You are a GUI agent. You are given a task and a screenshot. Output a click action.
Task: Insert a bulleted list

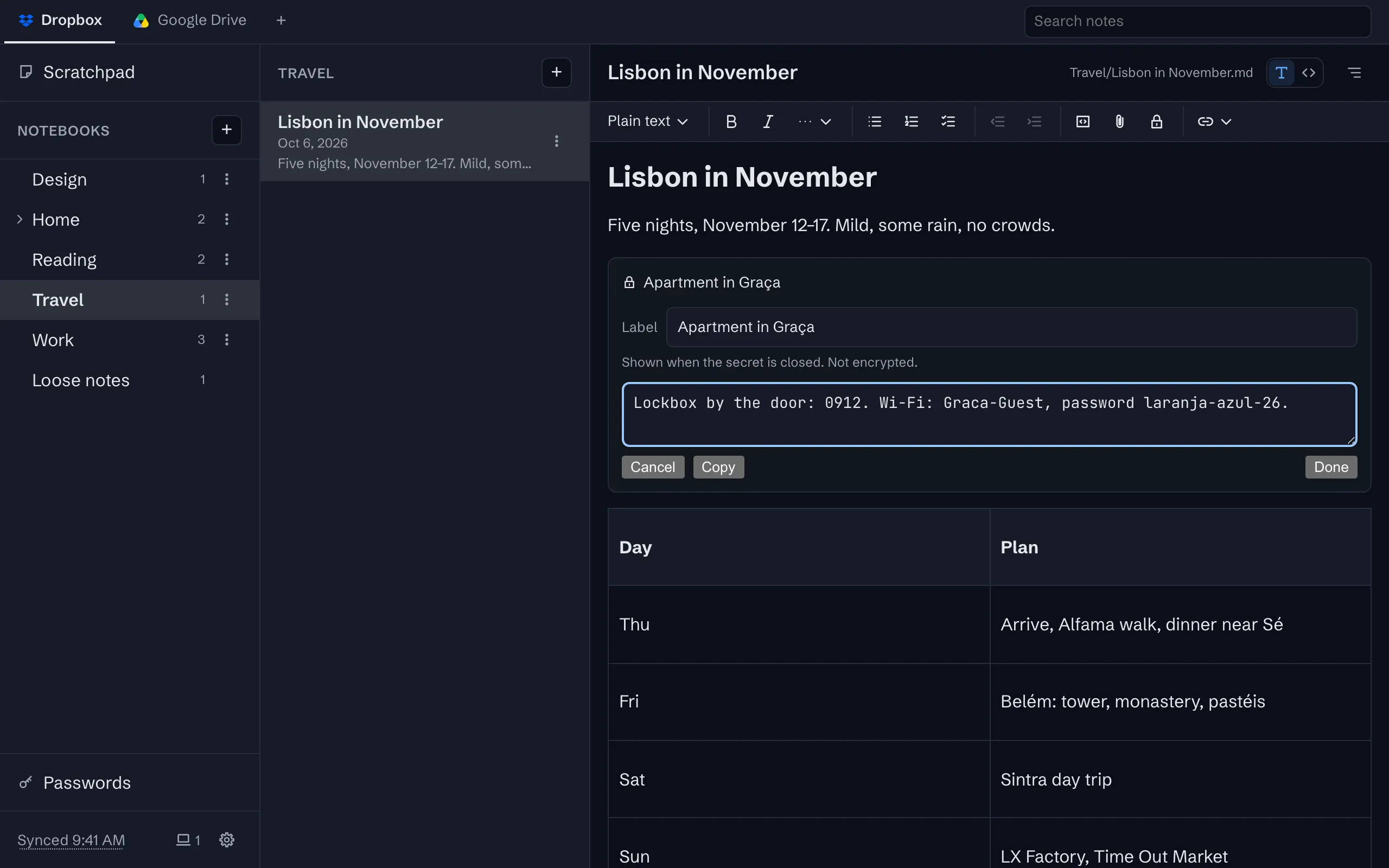[874, 121]
